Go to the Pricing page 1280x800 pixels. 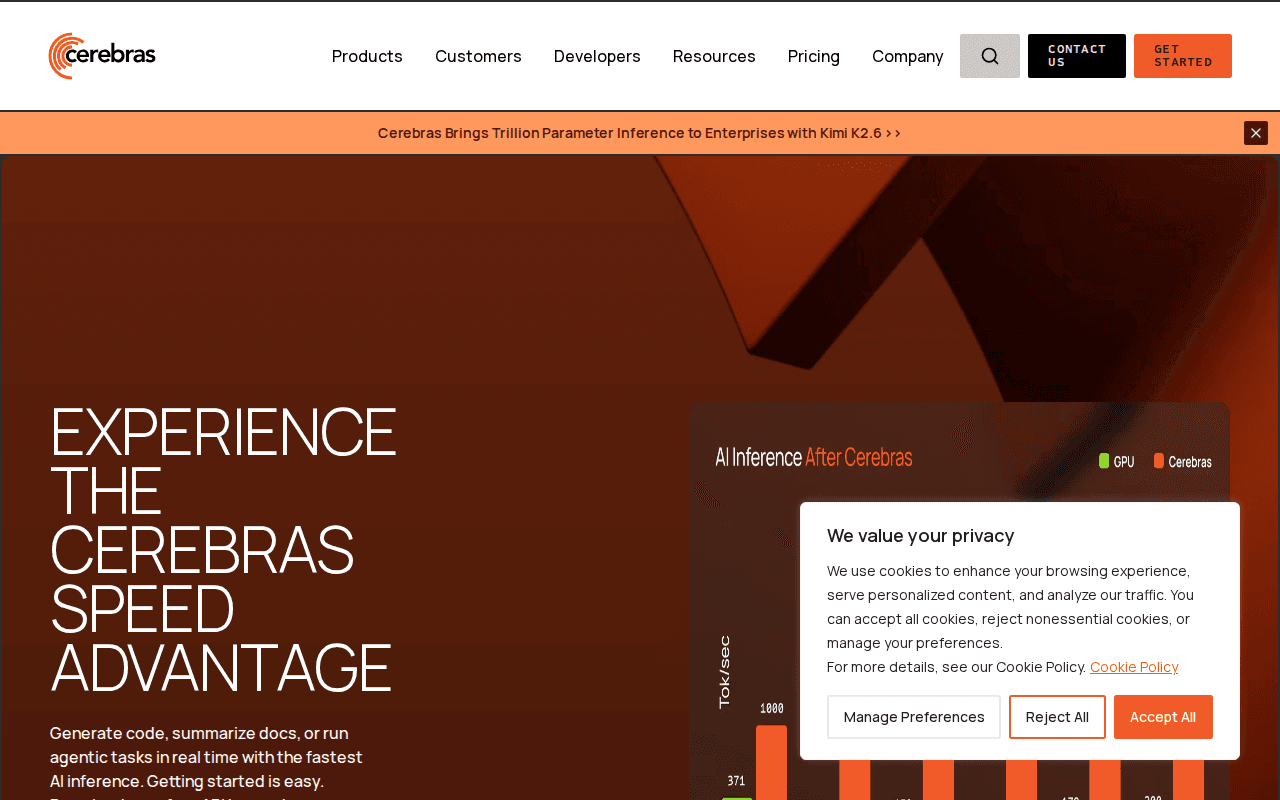(814, 56)
